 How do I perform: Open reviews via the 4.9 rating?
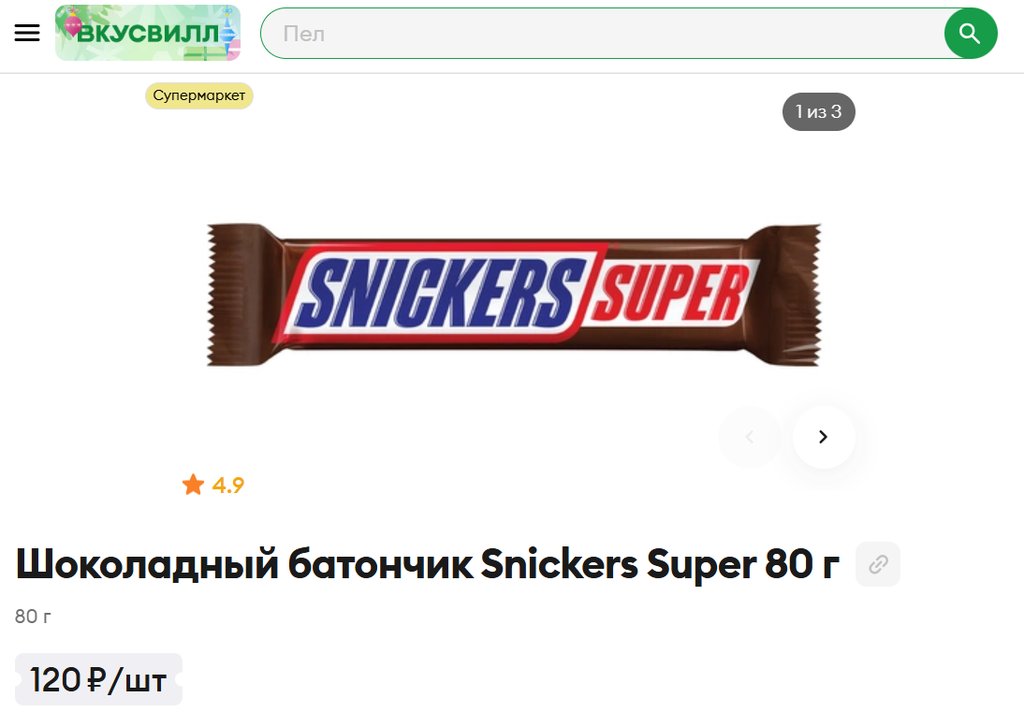click(228, 485)
